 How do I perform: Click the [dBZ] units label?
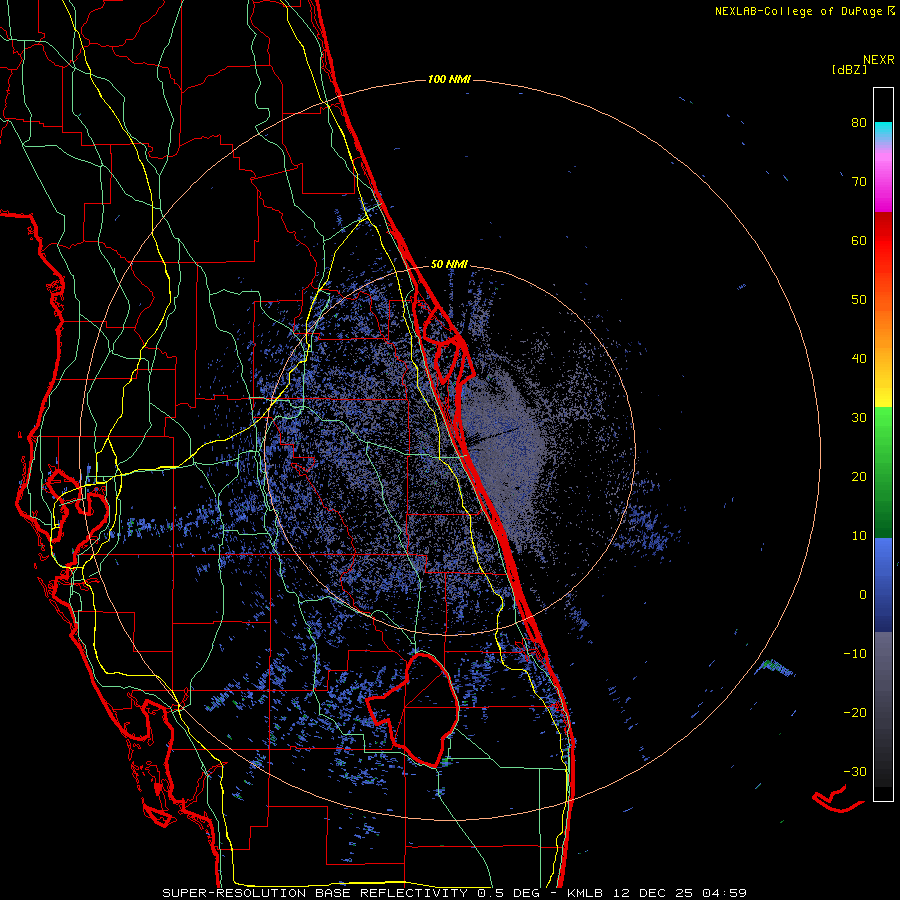coord(849,69)
